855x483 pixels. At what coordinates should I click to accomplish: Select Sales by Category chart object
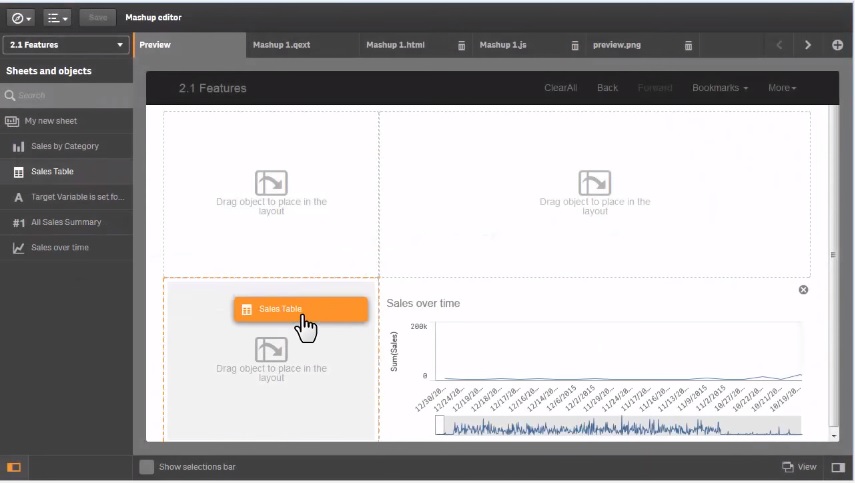click(66, 146)
